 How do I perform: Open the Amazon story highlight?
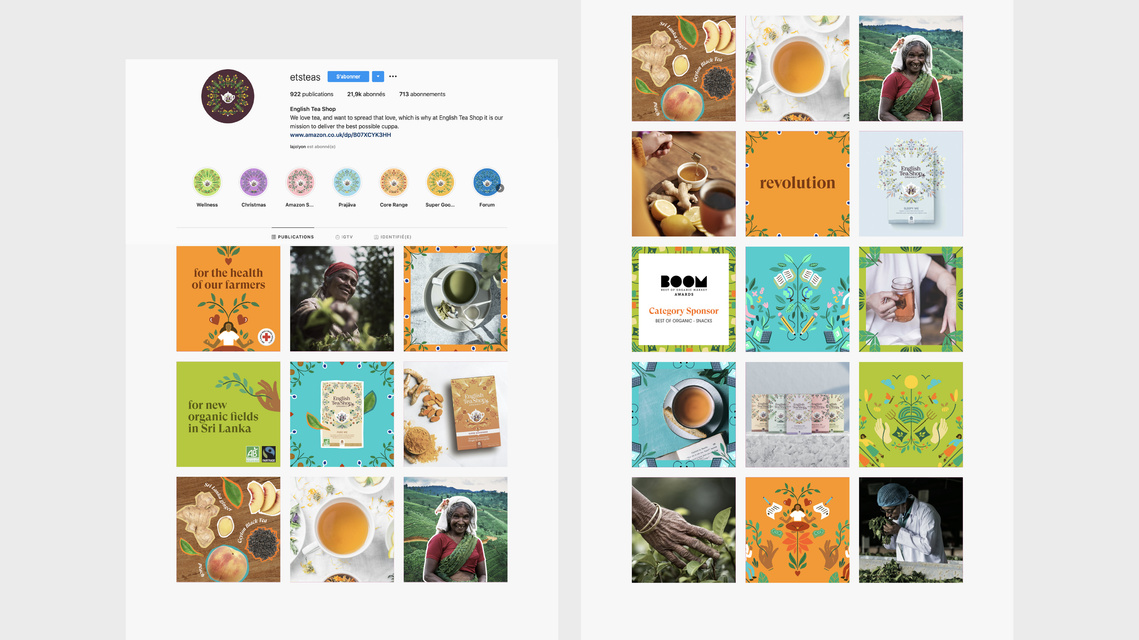coord(300,182)
